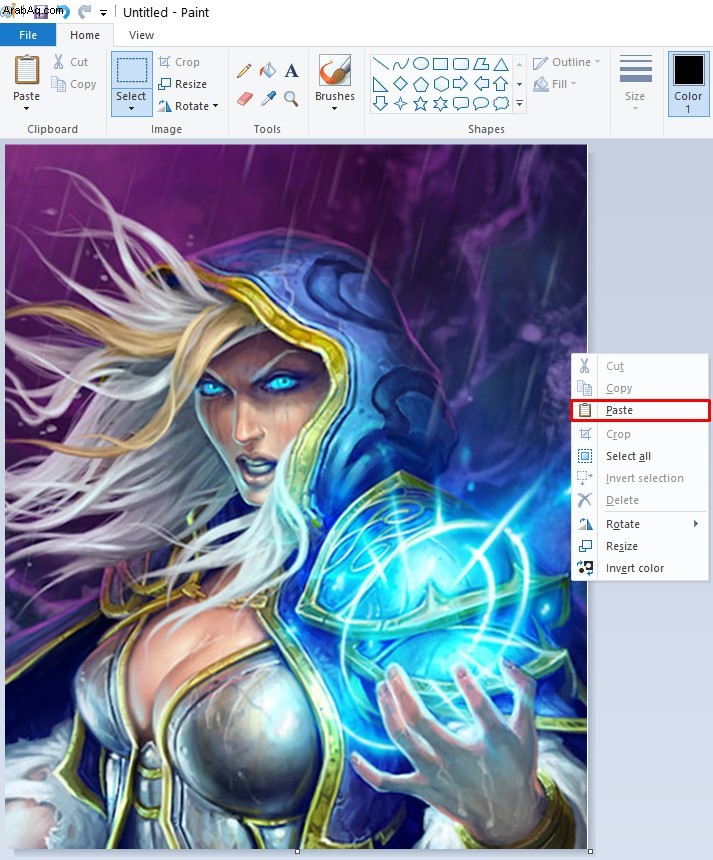Open the Paste options dropdown arrow
Image resolution: width=713 pixels, height=860 pixels.
(x=26, y=109)
